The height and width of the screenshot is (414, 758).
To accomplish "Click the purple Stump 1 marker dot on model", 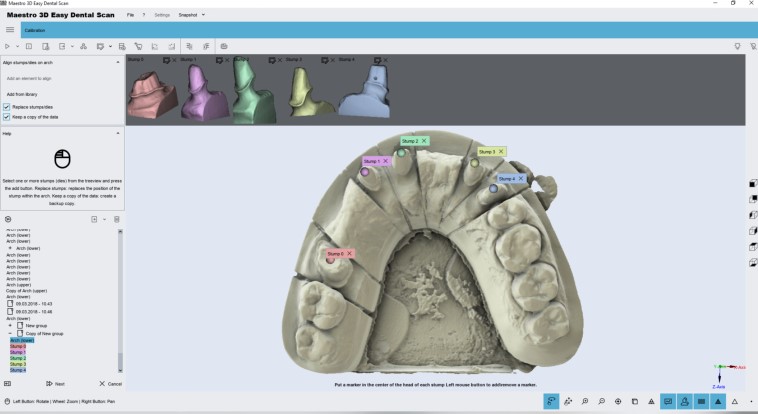I will pyautogui.click(x=365, y=171).
